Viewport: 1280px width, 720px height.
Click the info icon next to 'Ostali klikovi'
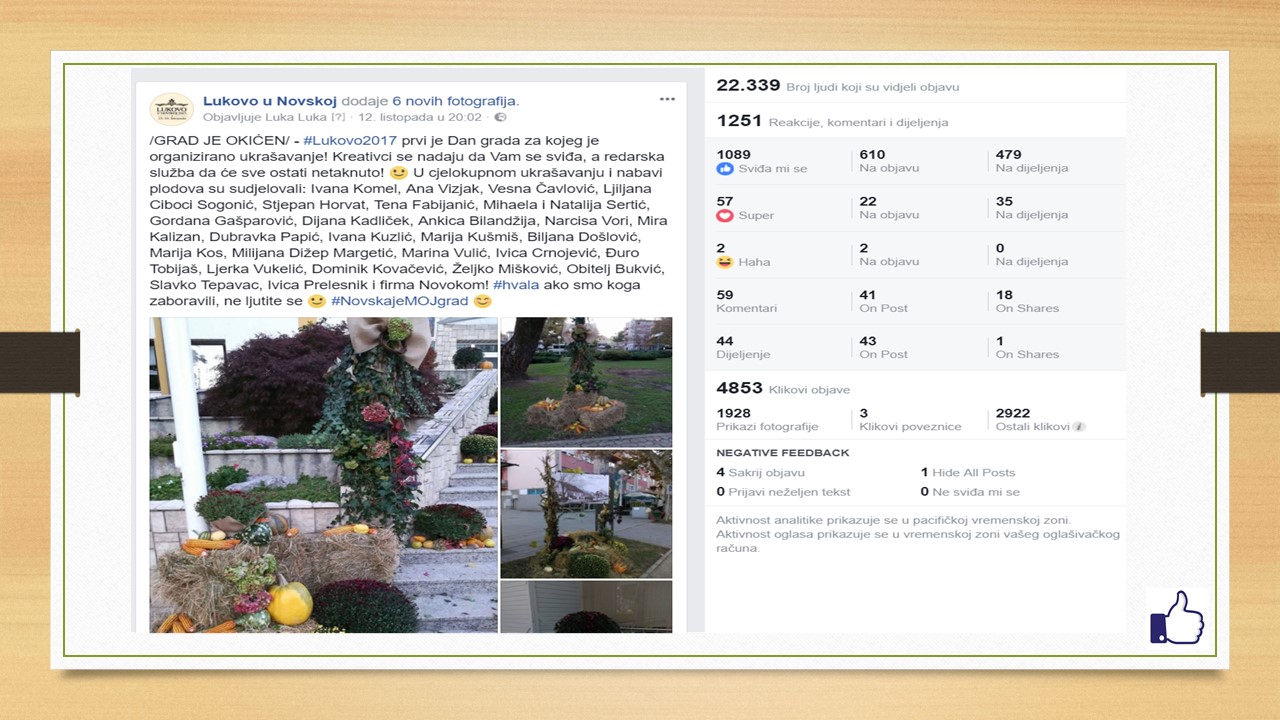[x=1079, y=427]
